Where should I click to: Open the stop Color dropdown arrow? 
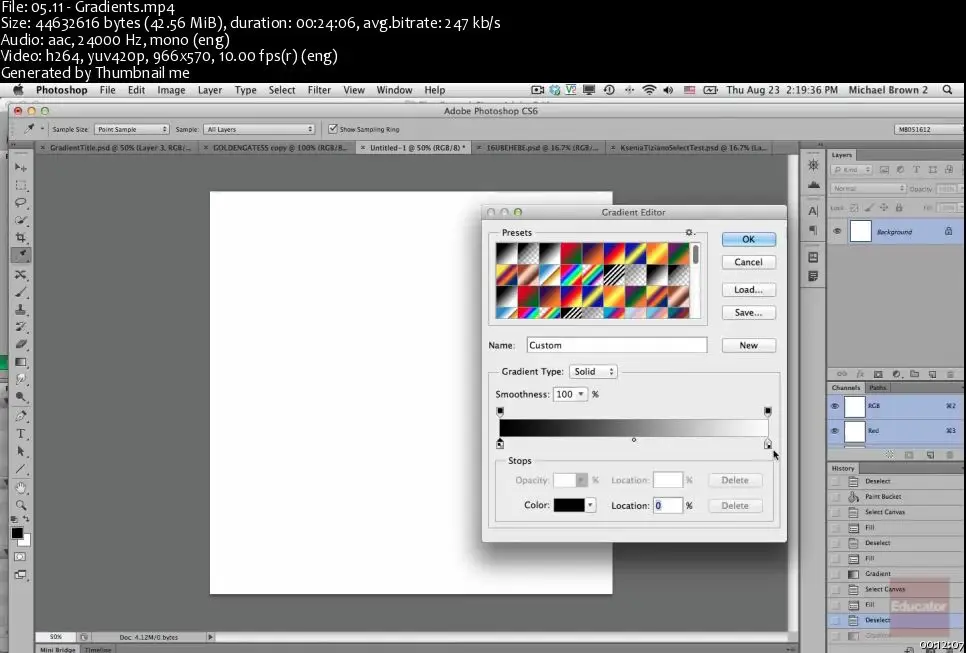pos(590,505)
